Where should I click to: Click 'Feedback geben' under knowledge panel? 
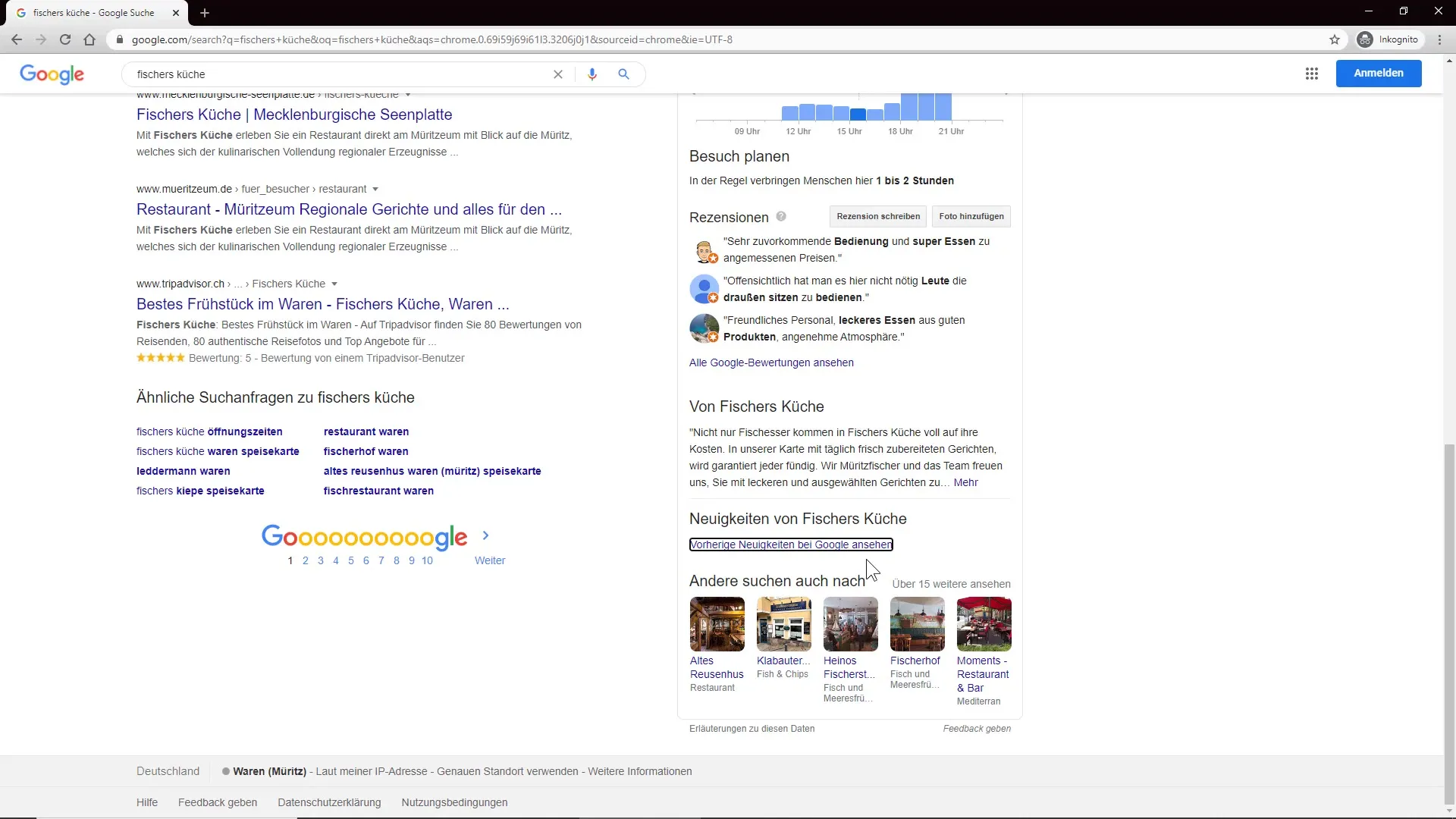(x=977, y=729)
